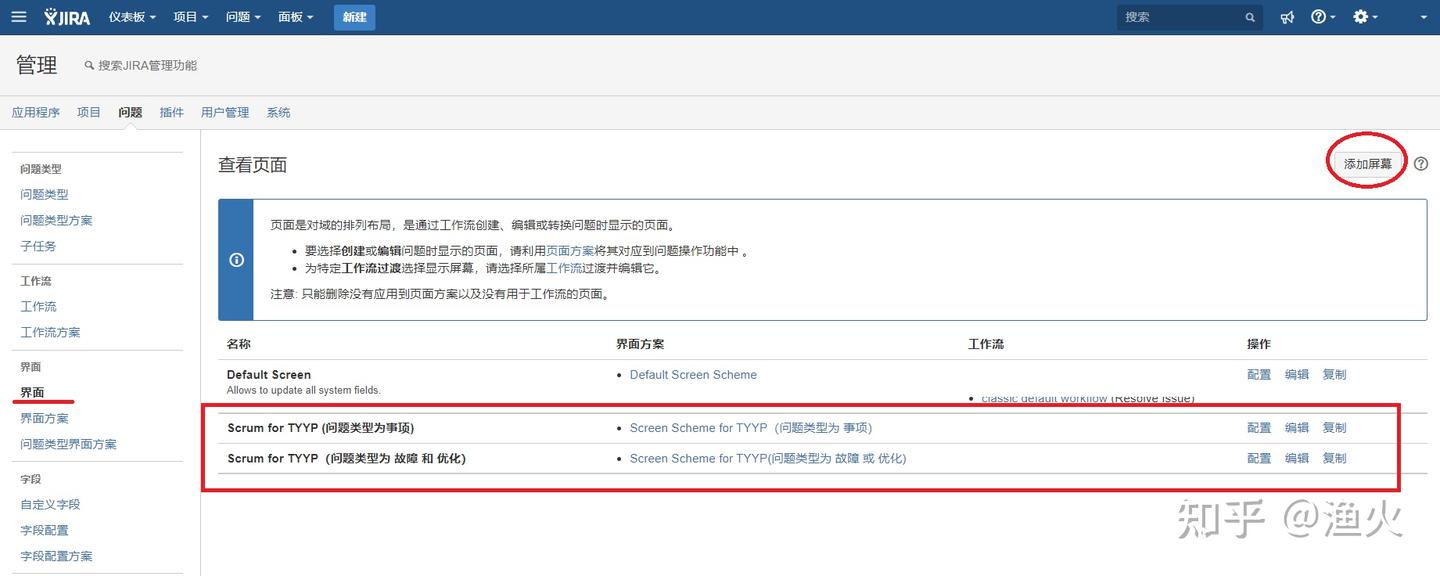1440x576 pixels.
Task: Click help icon beside 添加屏幕 button
Action: tap(1421, 164)
